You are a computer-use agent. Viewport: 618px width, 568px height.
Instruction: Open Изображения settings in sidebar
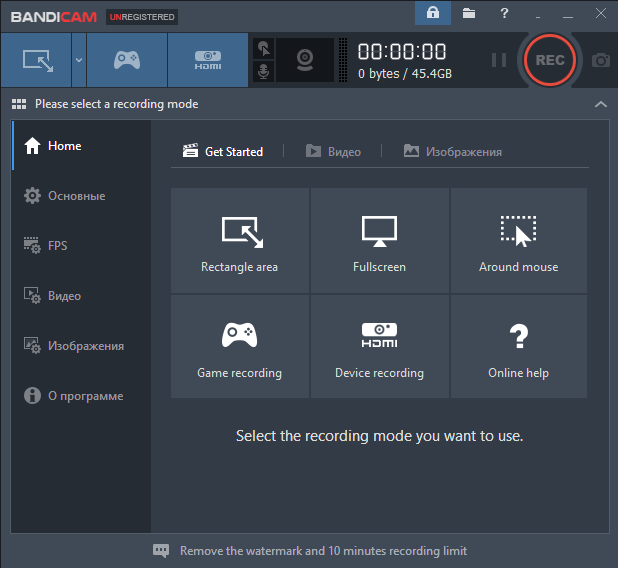point(81,346)
